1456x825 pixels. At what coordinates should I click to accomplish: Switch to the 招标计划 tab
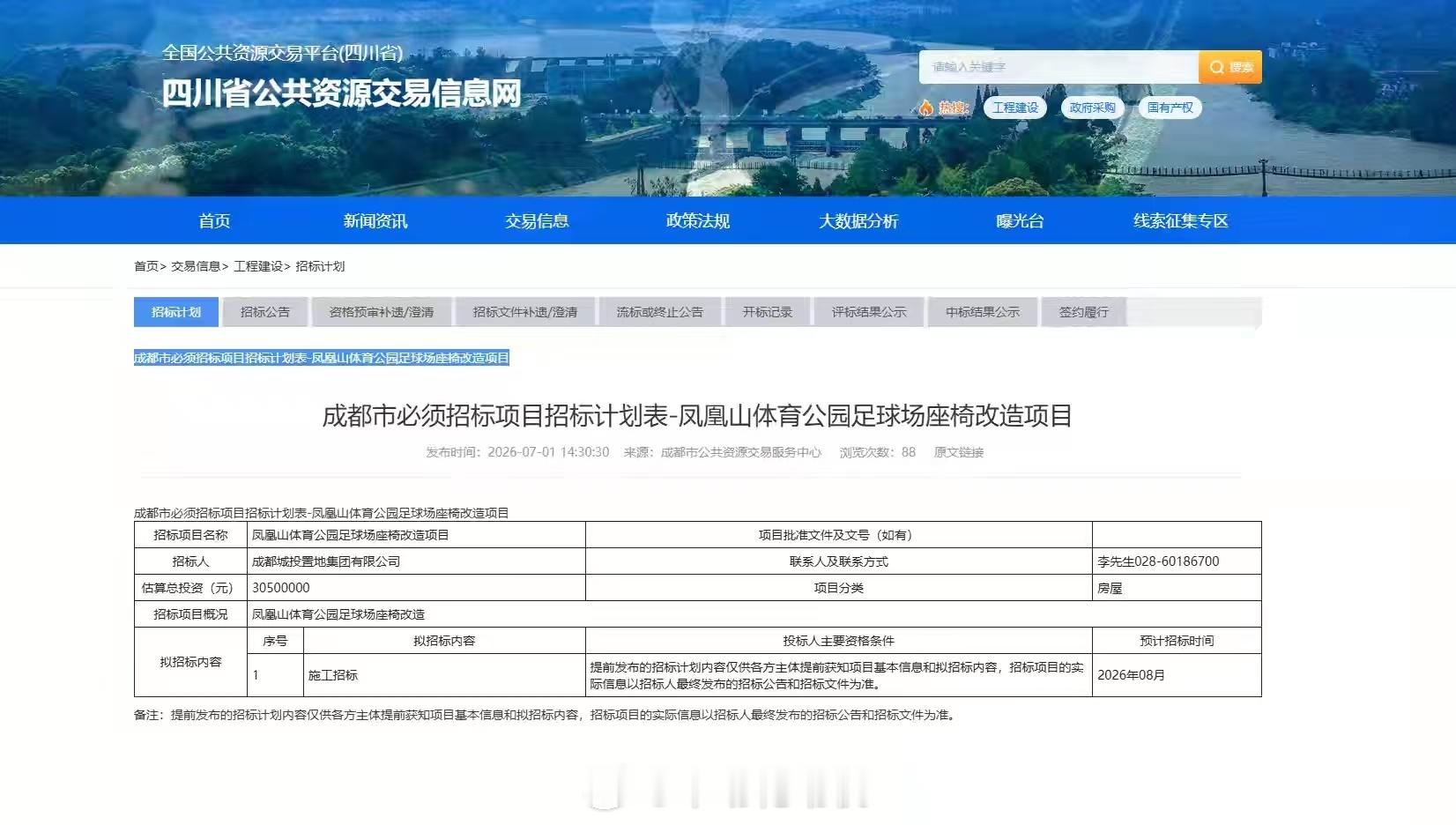(176, 312)
